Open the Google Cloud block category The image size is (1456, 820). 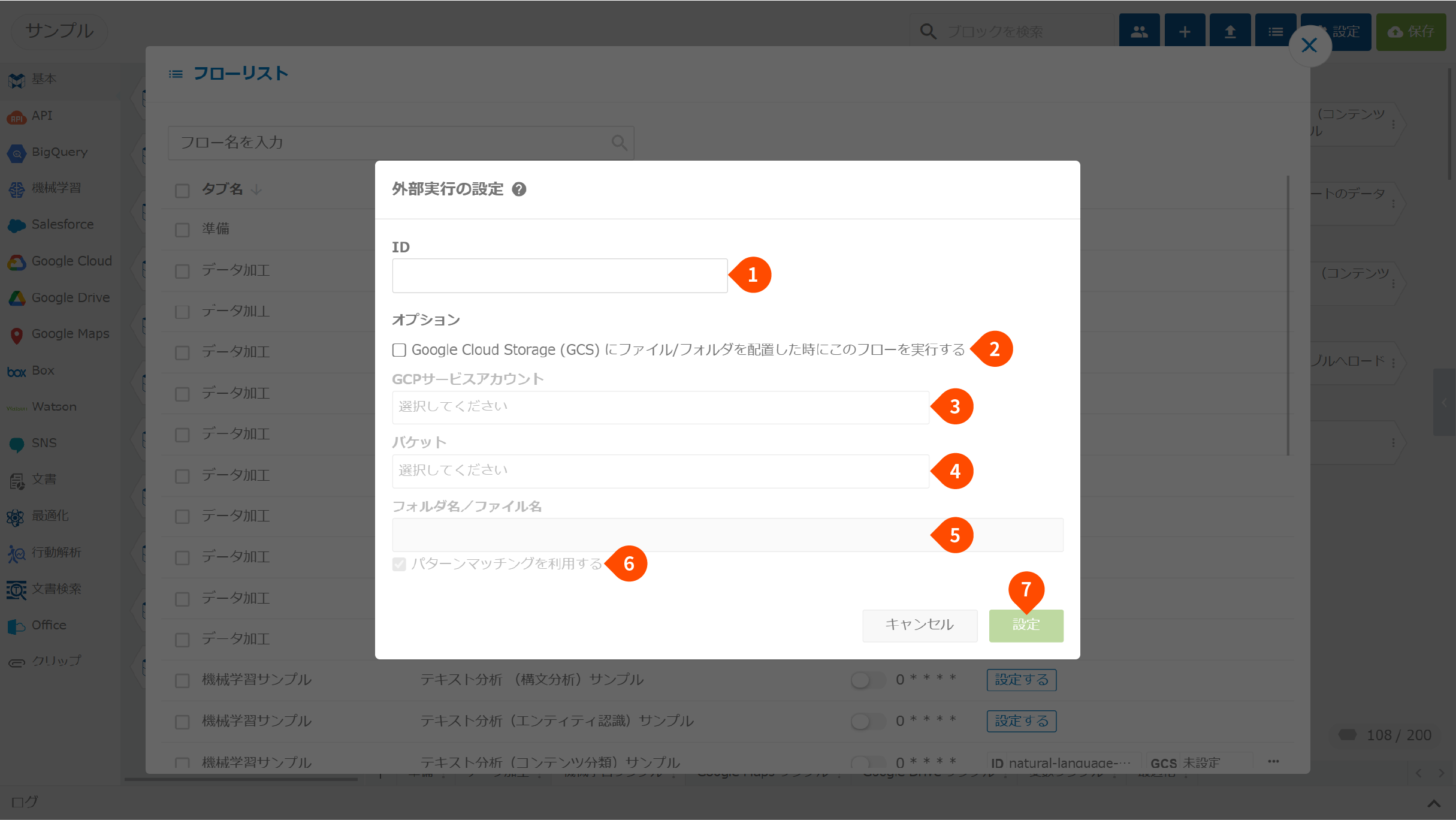(60, 261)
